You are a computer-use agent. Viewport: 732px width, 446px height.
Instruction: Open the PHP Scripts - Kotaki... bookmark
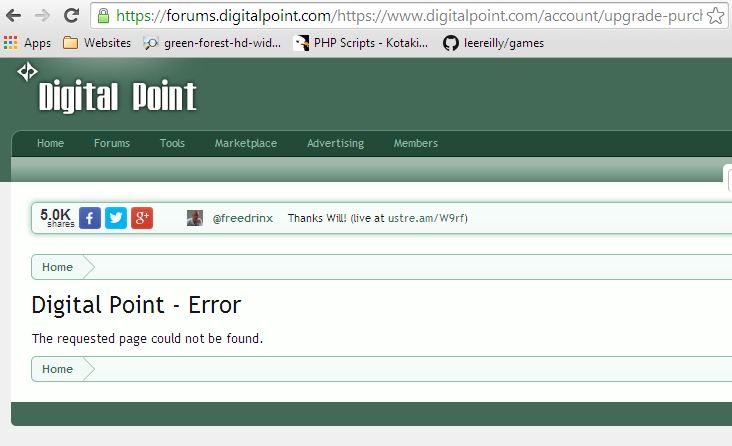pyautogui.click(x=360, y=43)
